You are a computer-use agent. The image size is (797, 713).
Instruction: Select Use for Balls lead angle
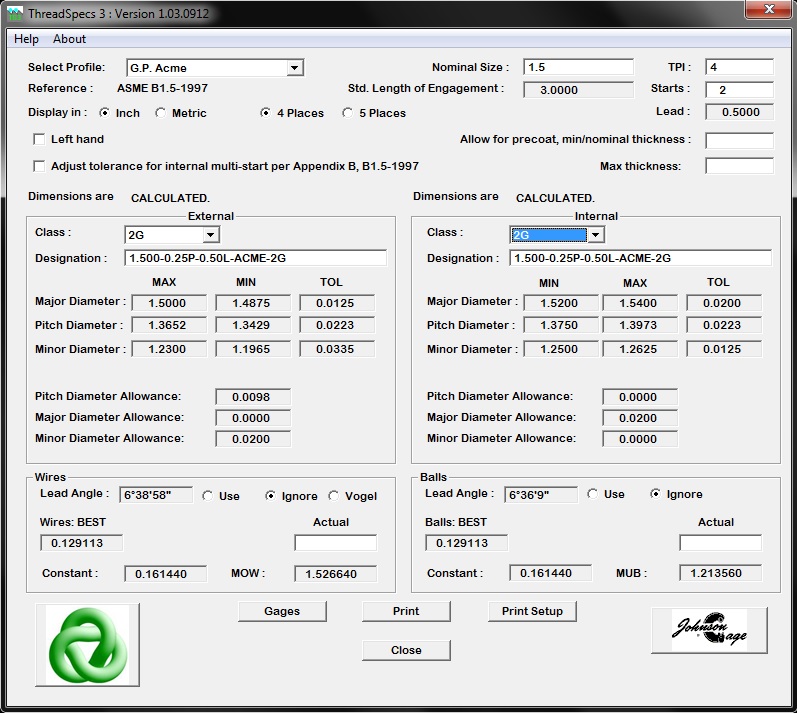593,494
